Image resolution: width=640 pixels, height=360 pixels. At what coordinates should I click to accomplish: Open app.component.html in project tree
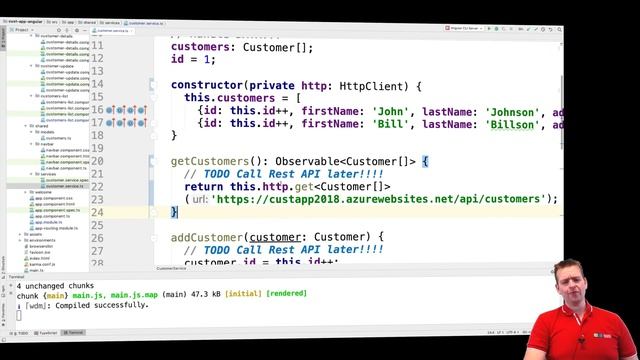52,204
